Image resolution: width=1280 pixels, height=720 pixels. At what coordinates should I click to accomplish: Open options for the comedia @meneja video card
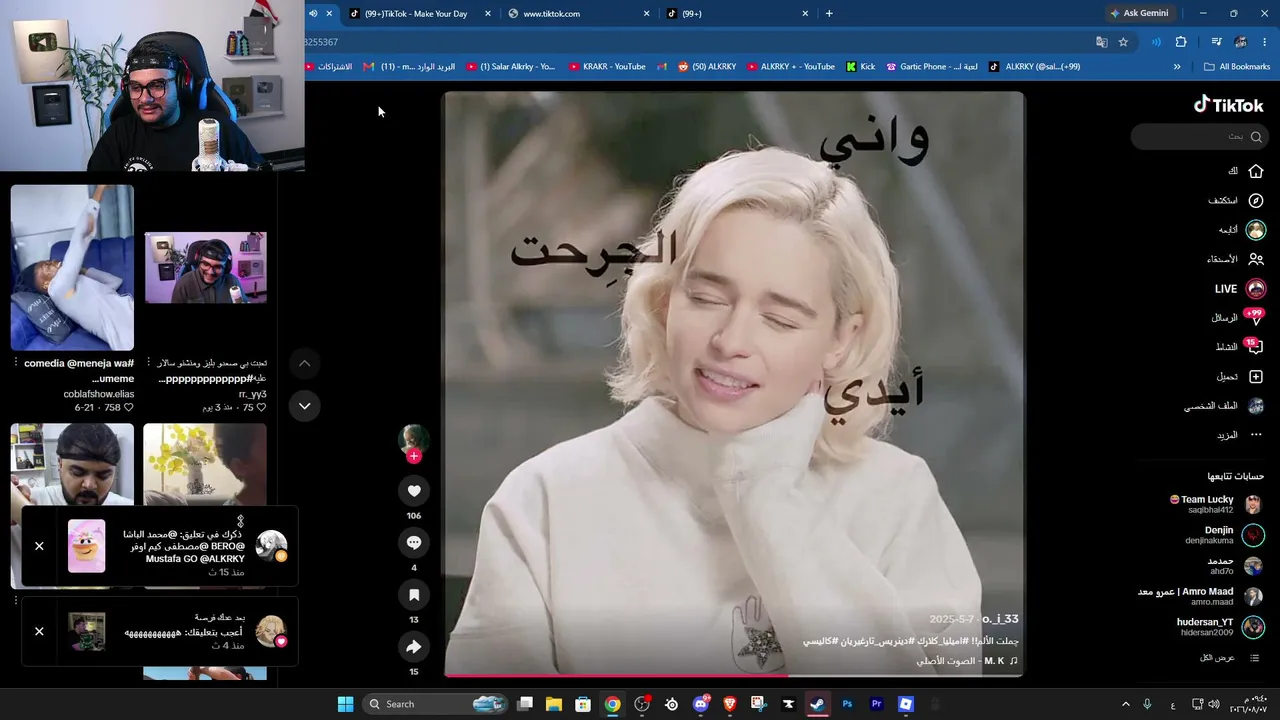click(15, 363)
